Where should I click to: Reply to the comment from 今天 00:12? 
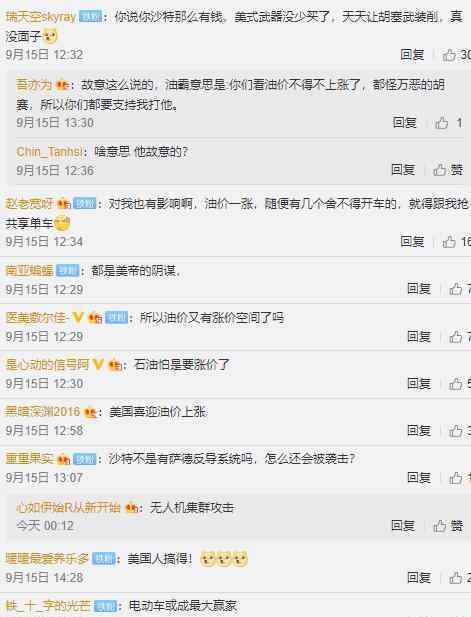point(403,526)
